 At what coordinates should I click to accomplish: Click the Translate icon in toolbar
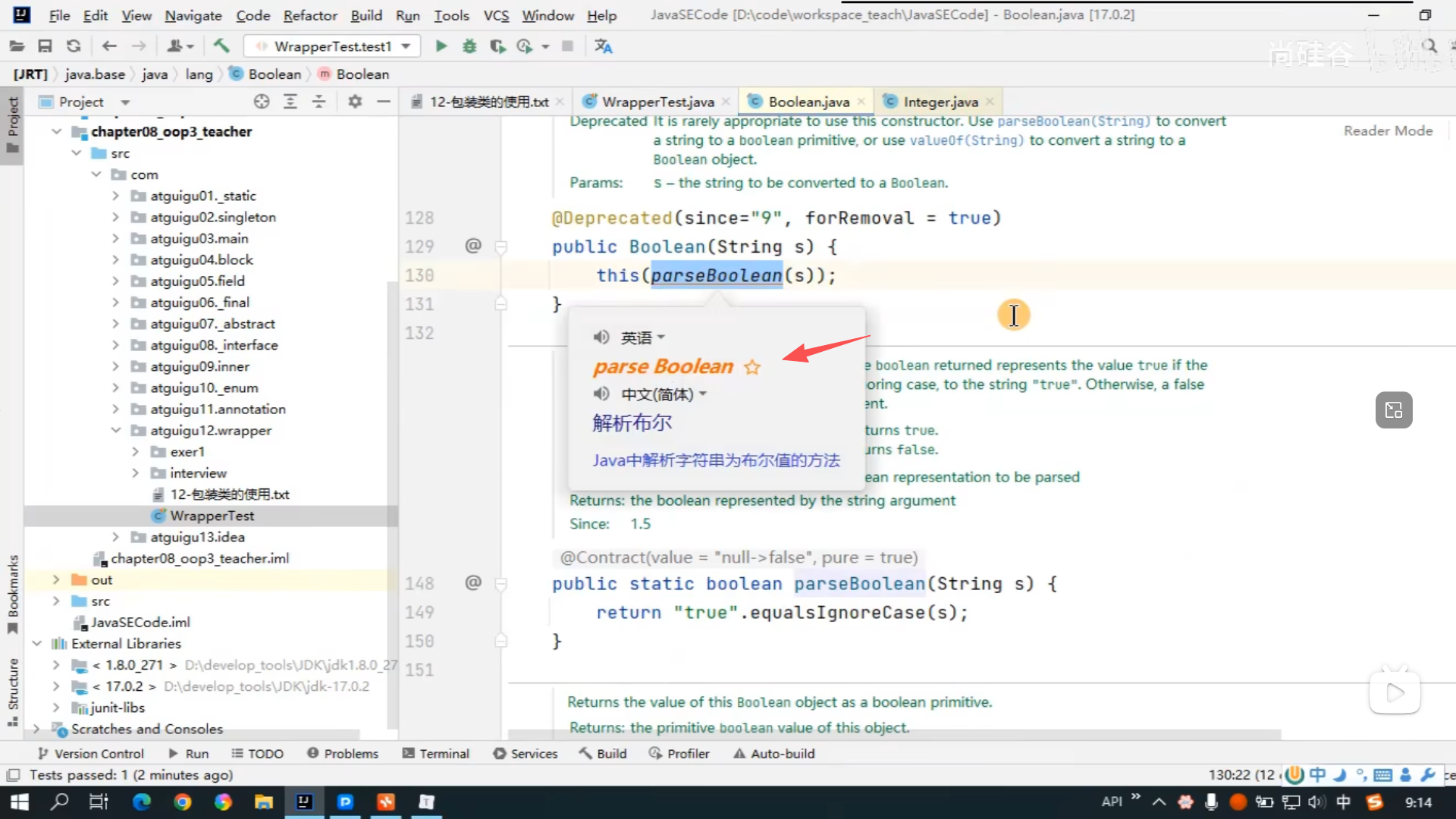[604, 46]
